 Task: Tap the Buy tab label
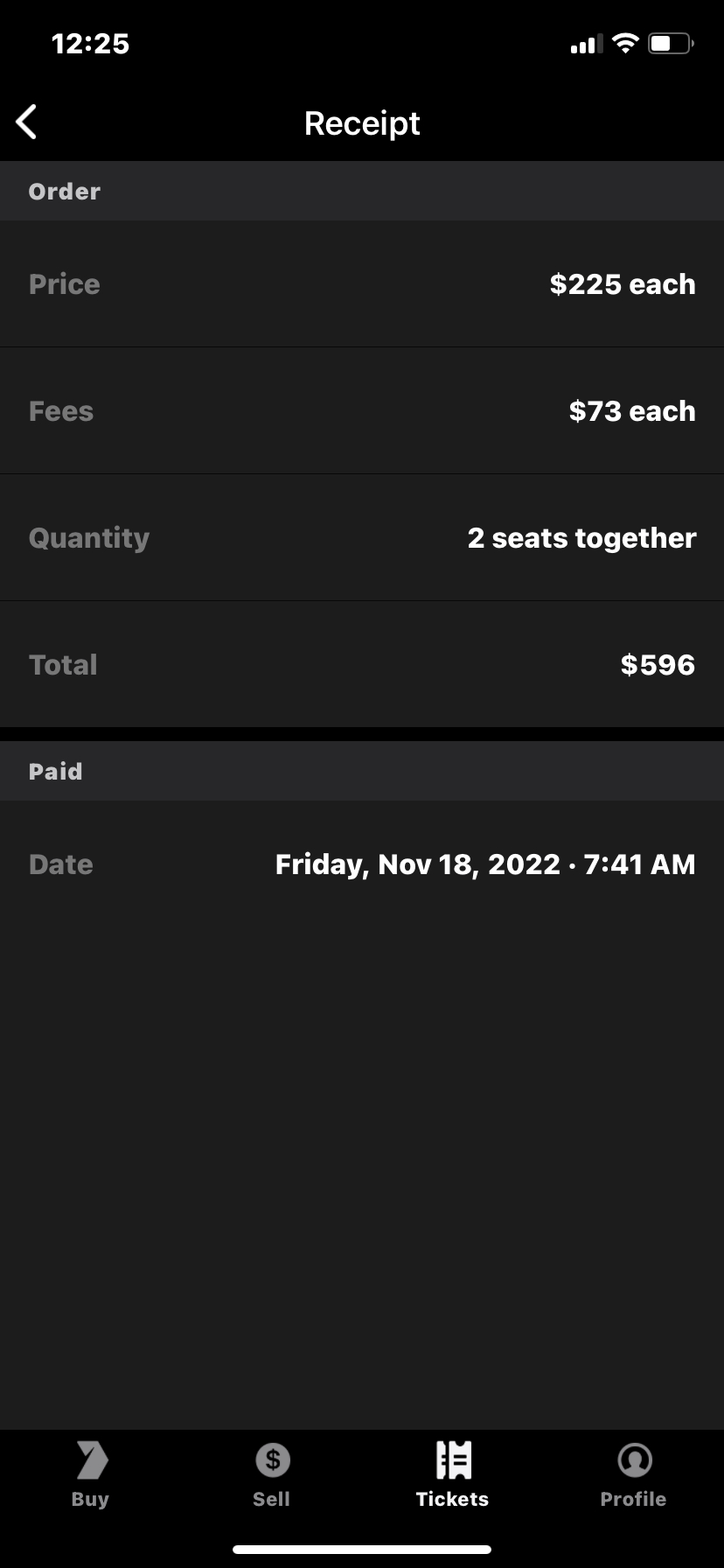(90, 1499)
